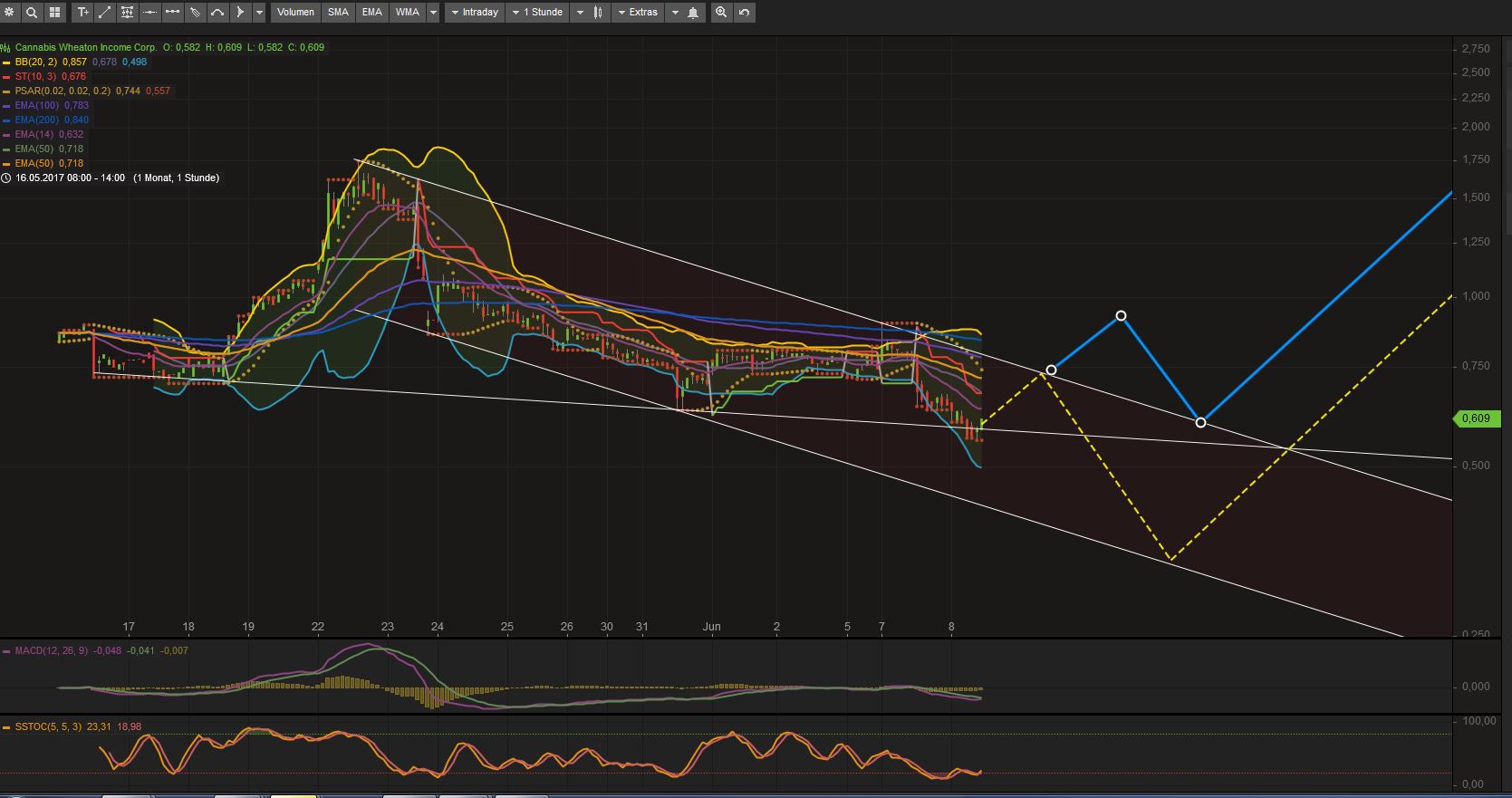Click the EMA toolbar button

[371, 13]
